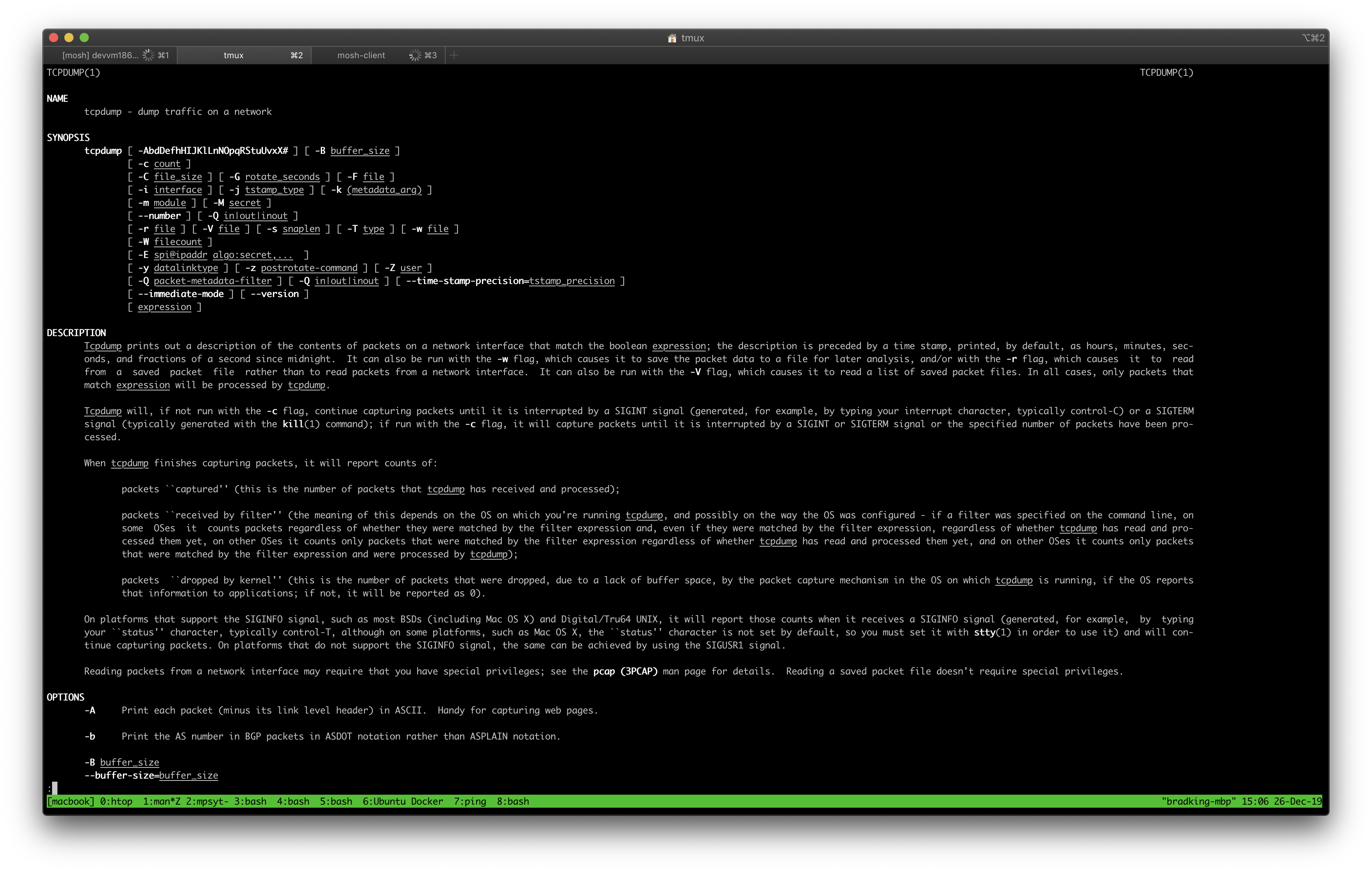This screenshot has width=1372, height=872.
Task: Select tmux window 2:mpsyt-
Action: (x=207, y=801)
